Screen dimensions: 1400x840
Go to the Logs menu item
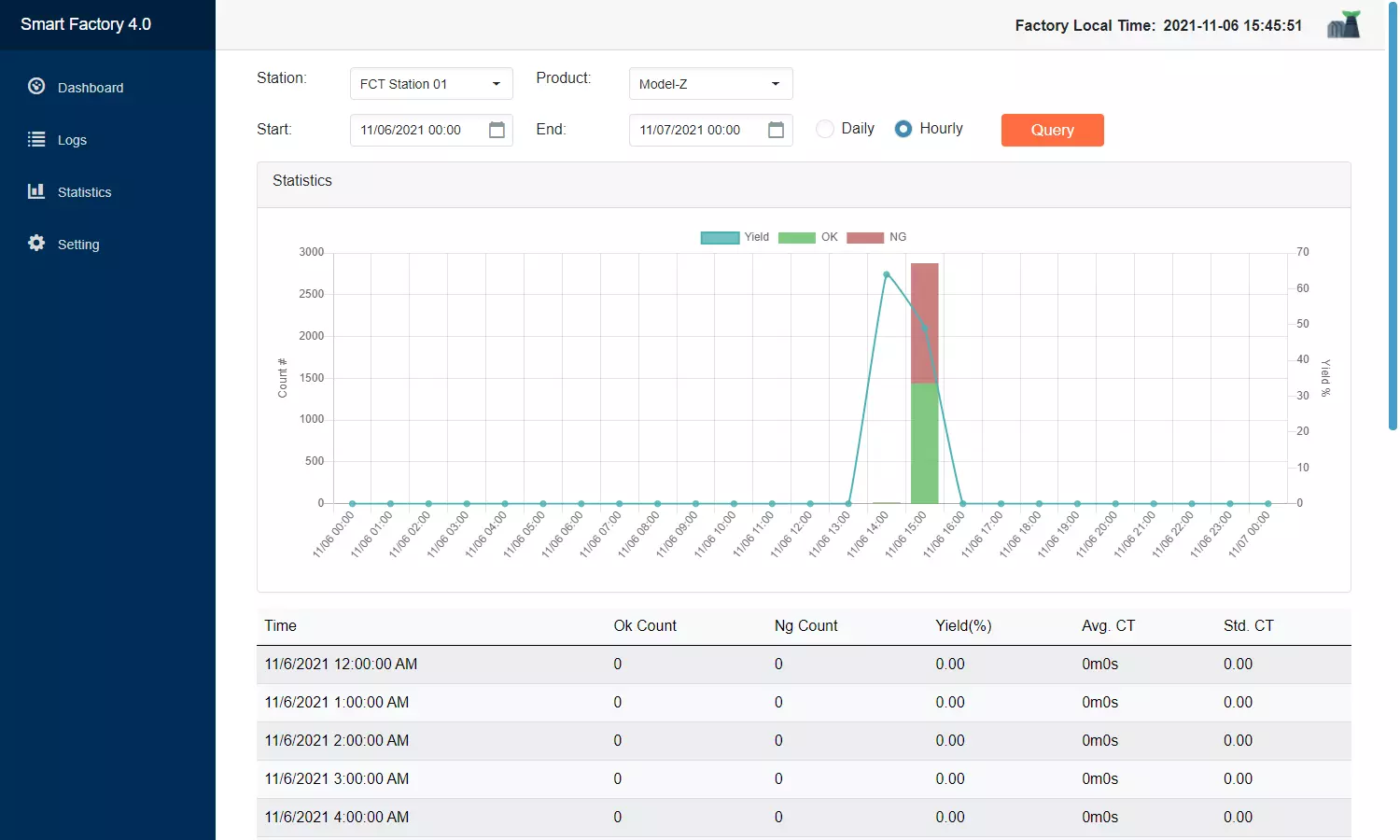(x=72, y=140)
